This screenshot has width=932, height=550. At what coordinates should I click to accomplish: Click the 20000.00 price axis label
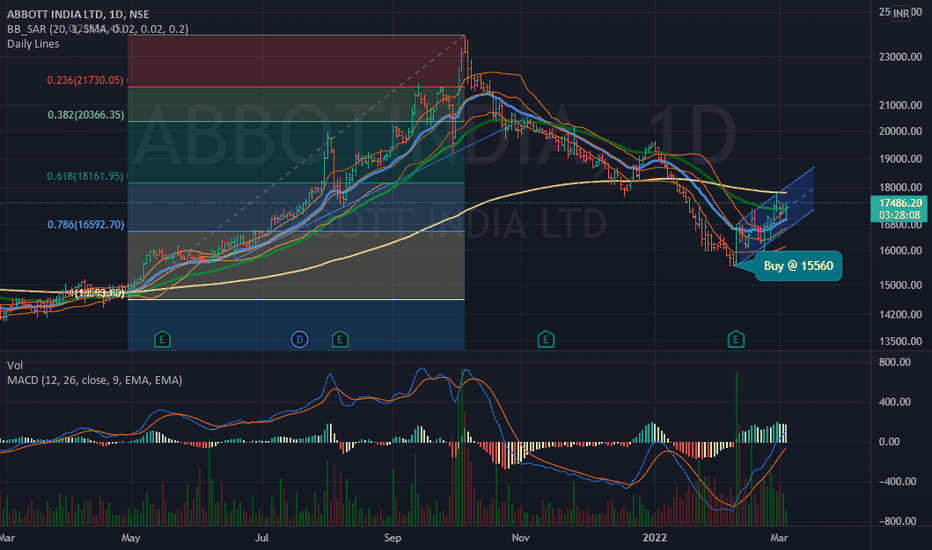[x=900, y=131]
